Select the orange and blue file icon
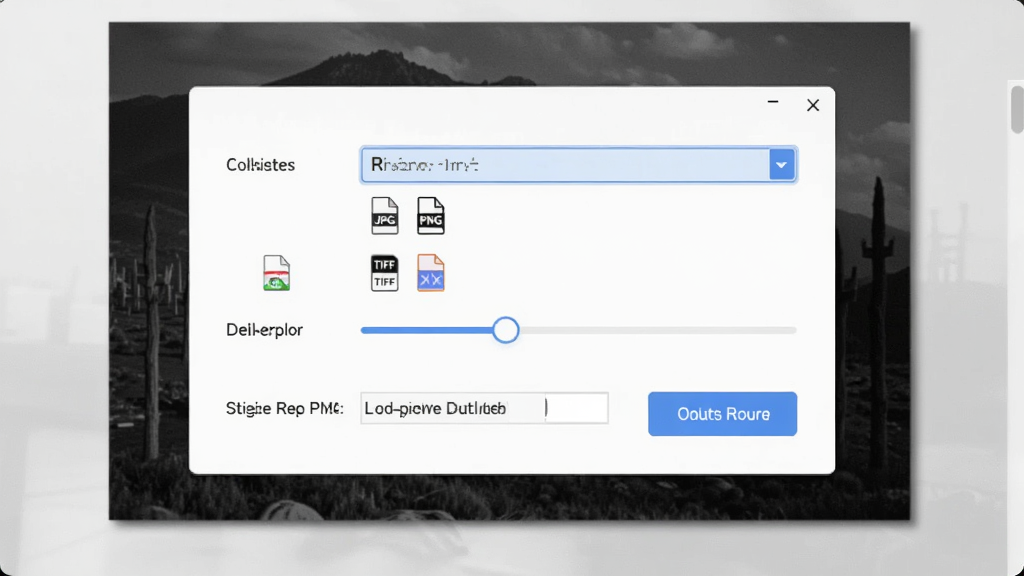Viewport: 1024px width, 576px height. click(x=430, y=273)
